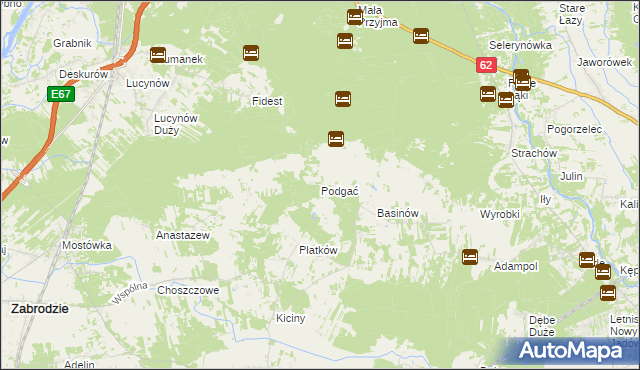Image resolution: width=640 pixels, height=370 pixels.
Task: Select the Wspólna street name
Action: click(x=129, y=293)
